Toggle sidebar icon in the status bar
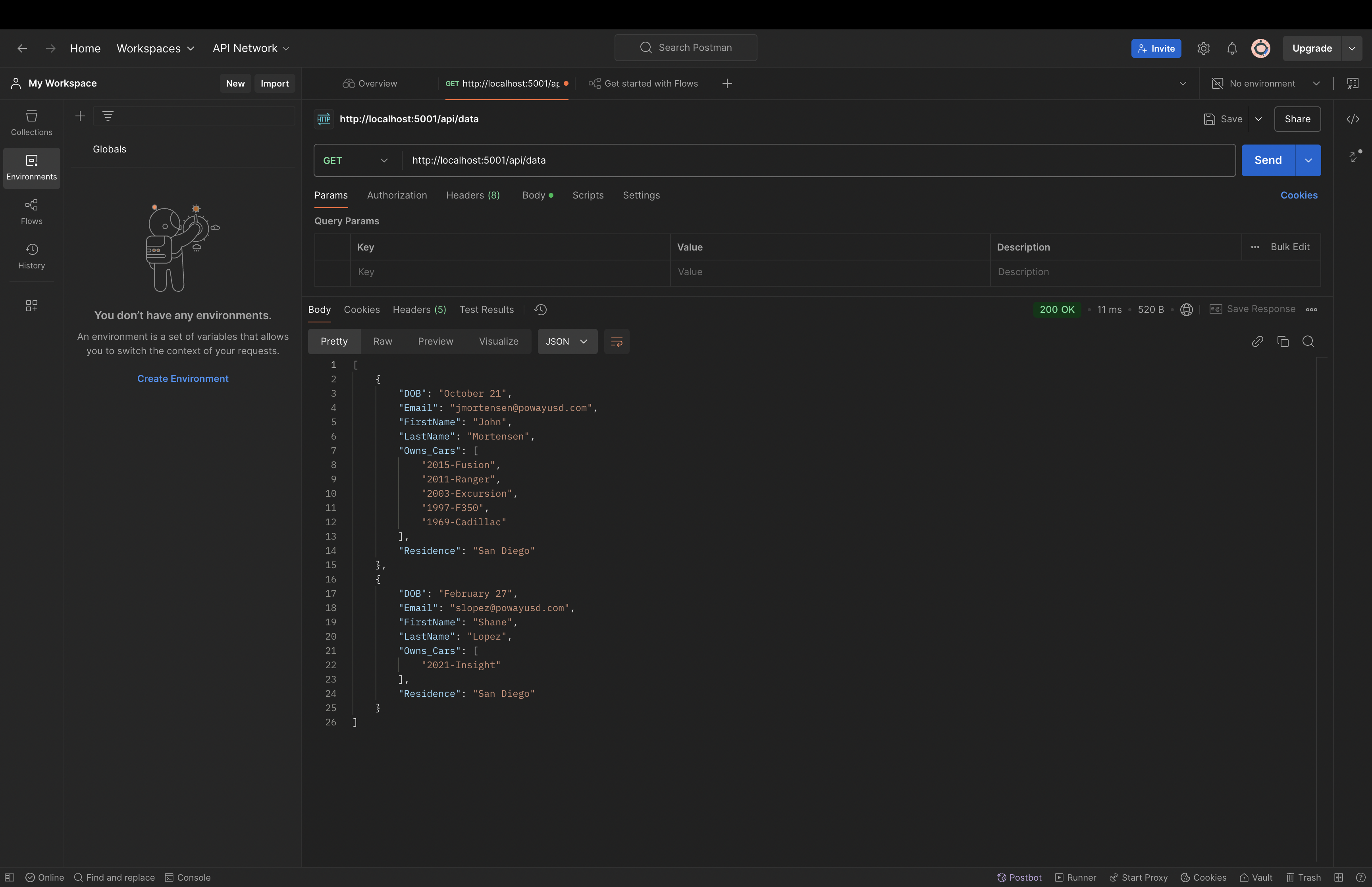The width and height of the screenshot is (1372, 887). pos(10,877)
